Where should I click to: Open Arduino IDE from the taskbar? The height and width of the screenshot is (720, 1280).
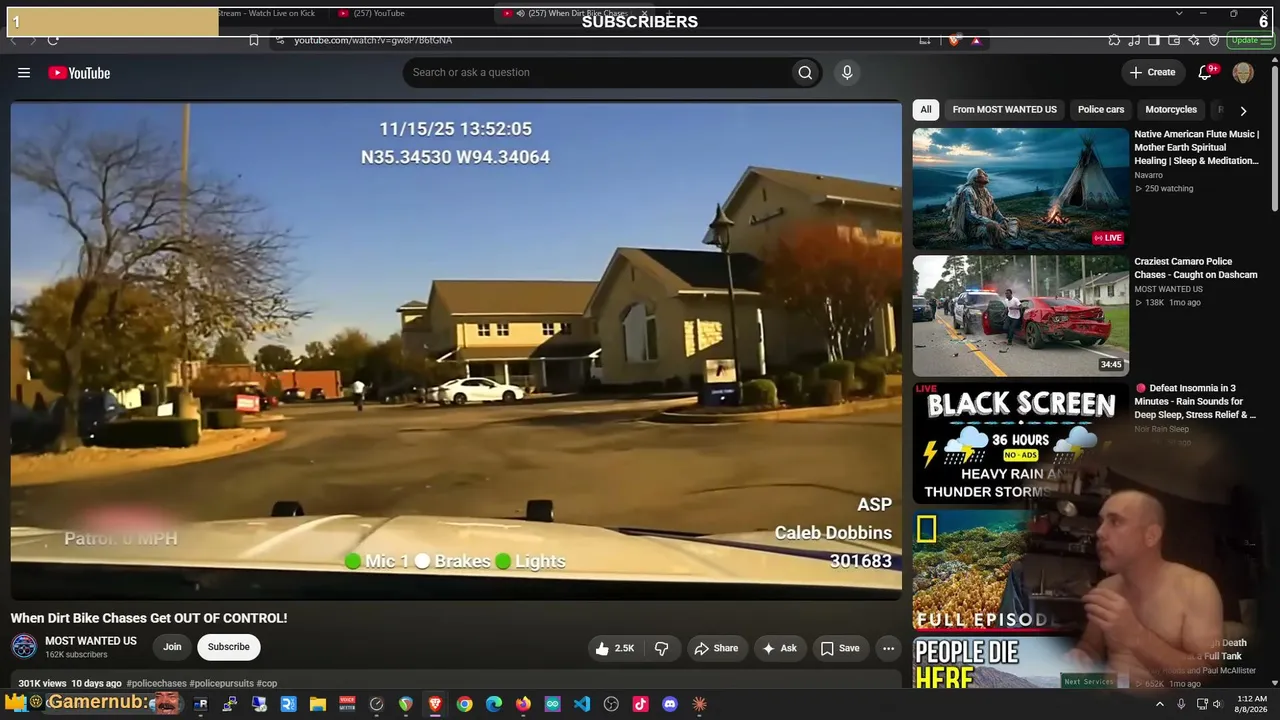553,704
